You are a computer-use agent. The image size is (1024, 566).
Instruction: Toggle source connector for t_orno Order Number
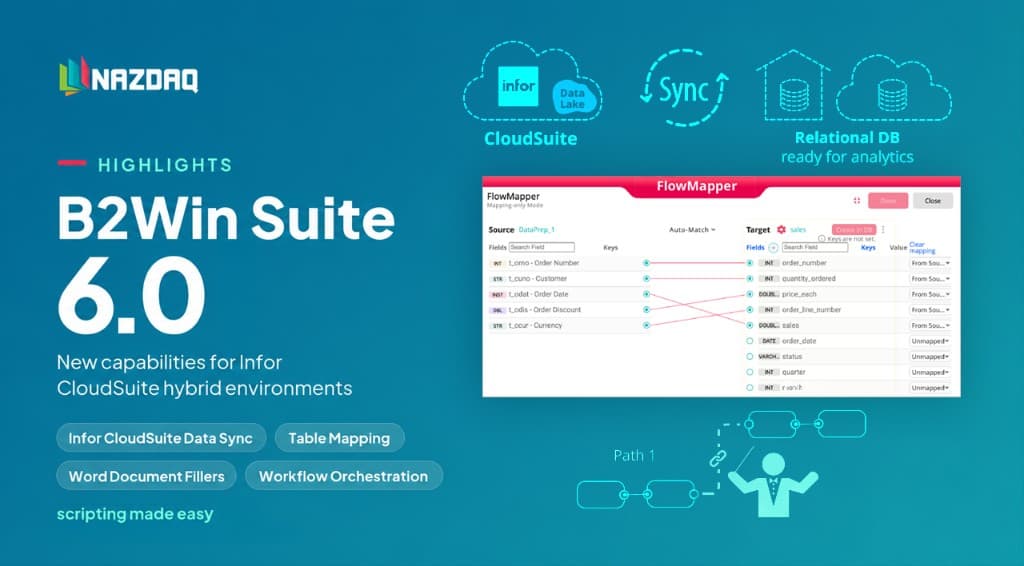click(x=647, y=263)
